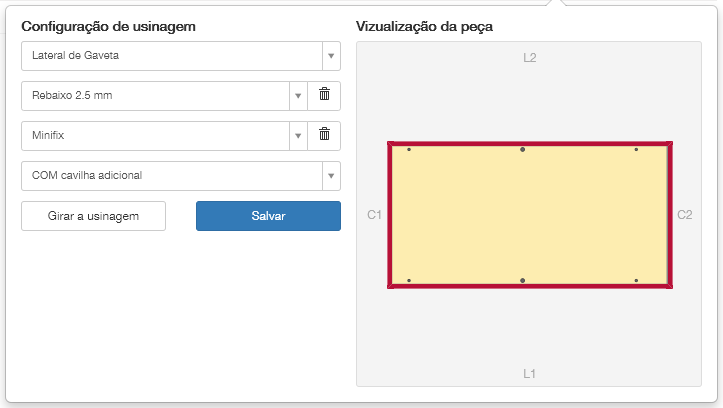
Task: Click the top-left drill hole on piece
Action: pyautogui.click(x=409, y=149)
